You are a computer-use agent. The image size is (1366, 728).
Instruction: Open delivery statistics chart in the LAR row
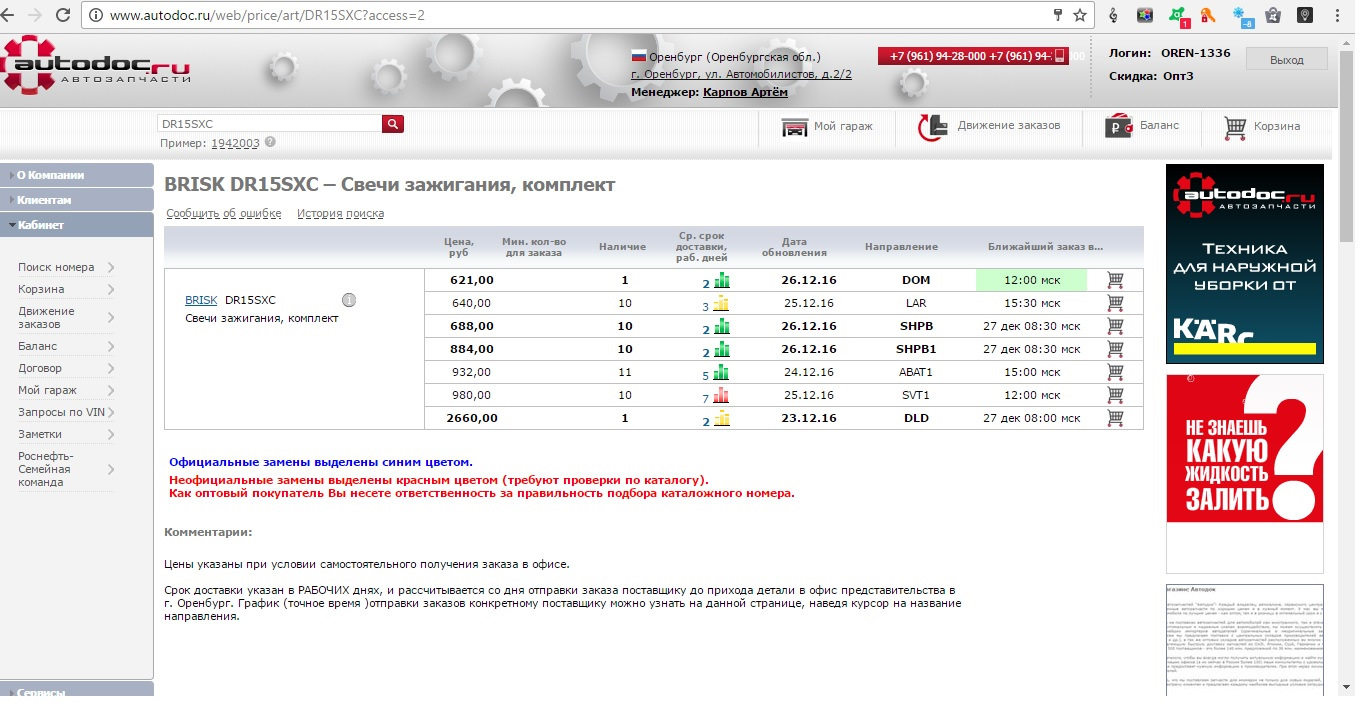[x=721, y=304]
